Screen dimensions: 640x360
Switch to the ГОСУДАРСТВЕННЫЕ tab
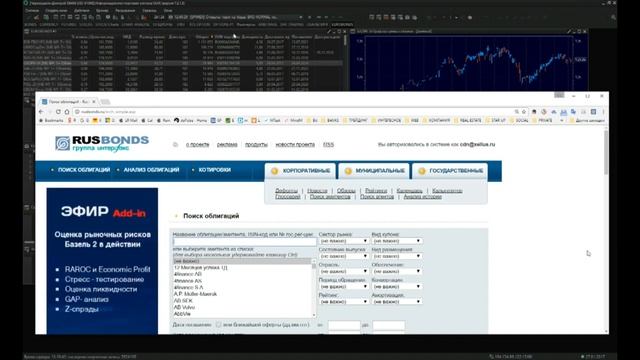coord(450,171)
